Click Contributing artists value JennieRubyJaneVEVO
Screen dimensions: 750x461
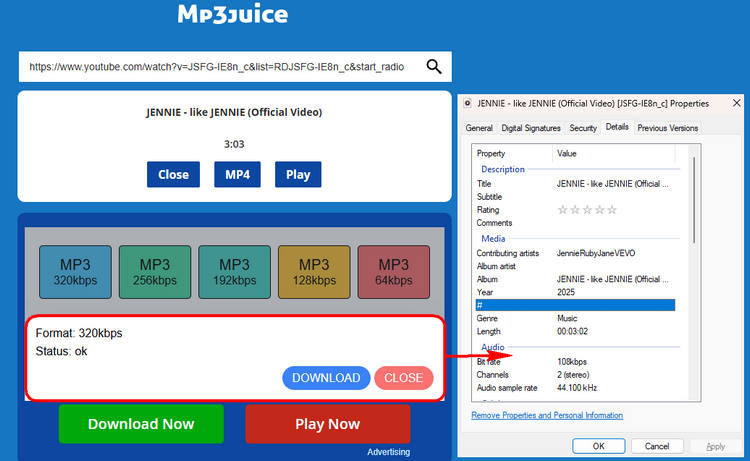(x=596, y=253)
